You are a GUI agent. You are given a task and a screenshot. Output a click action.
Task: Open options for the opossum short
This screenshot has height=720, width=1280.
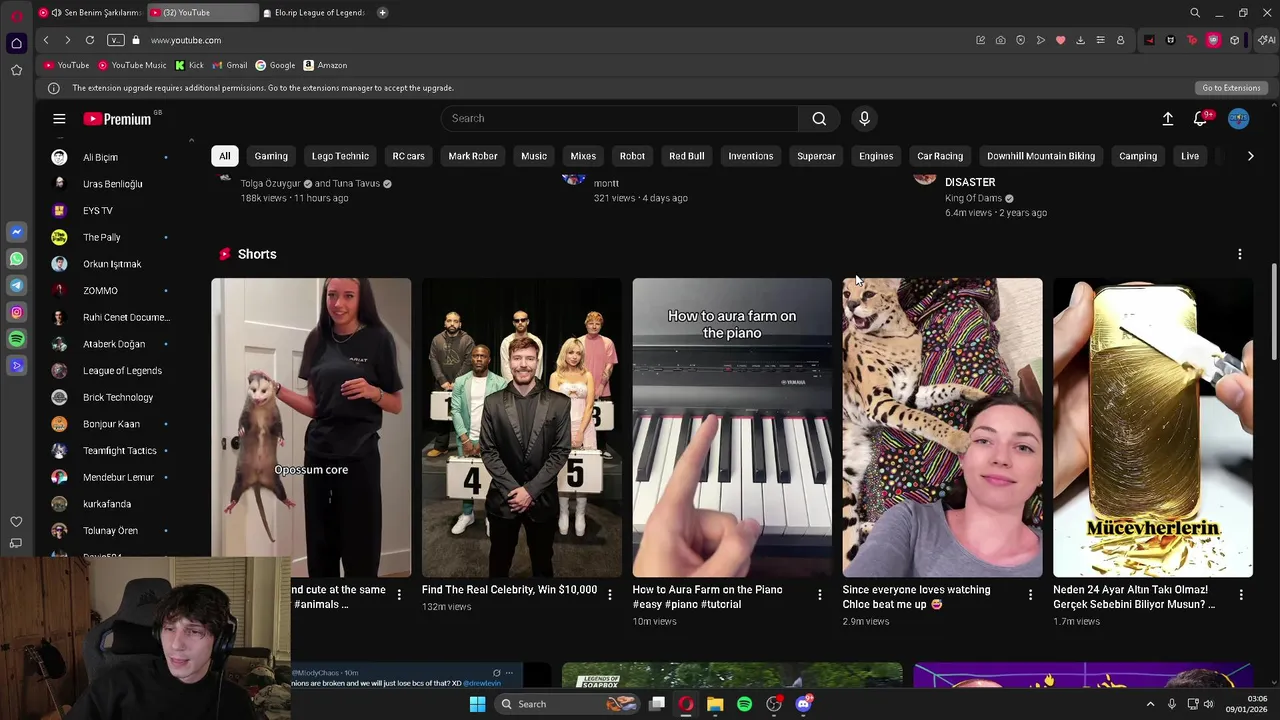[399, 595]
